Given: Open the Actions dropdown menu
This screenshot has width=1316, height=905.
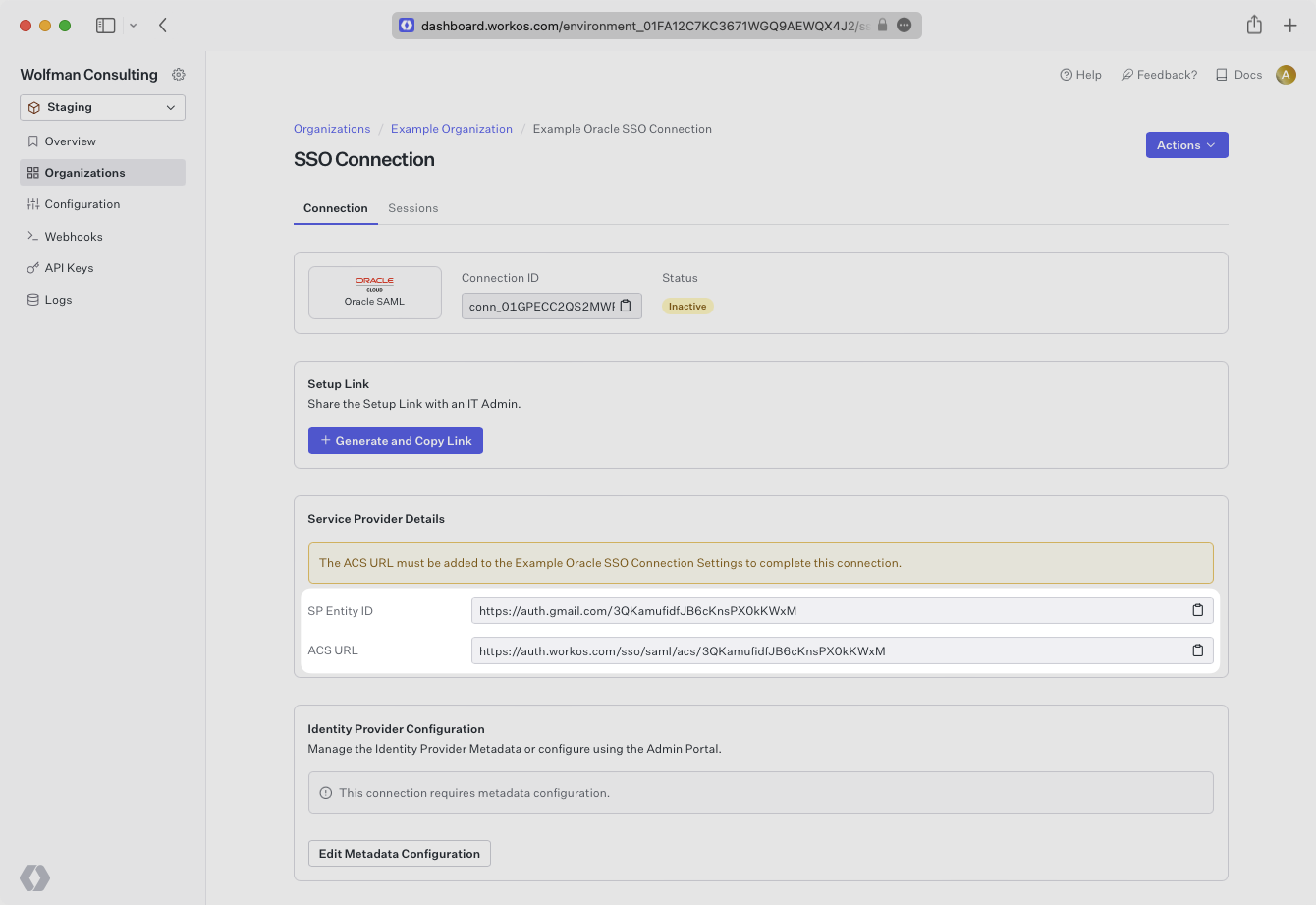Looking at the screenshot, I should click(1186, 144).
